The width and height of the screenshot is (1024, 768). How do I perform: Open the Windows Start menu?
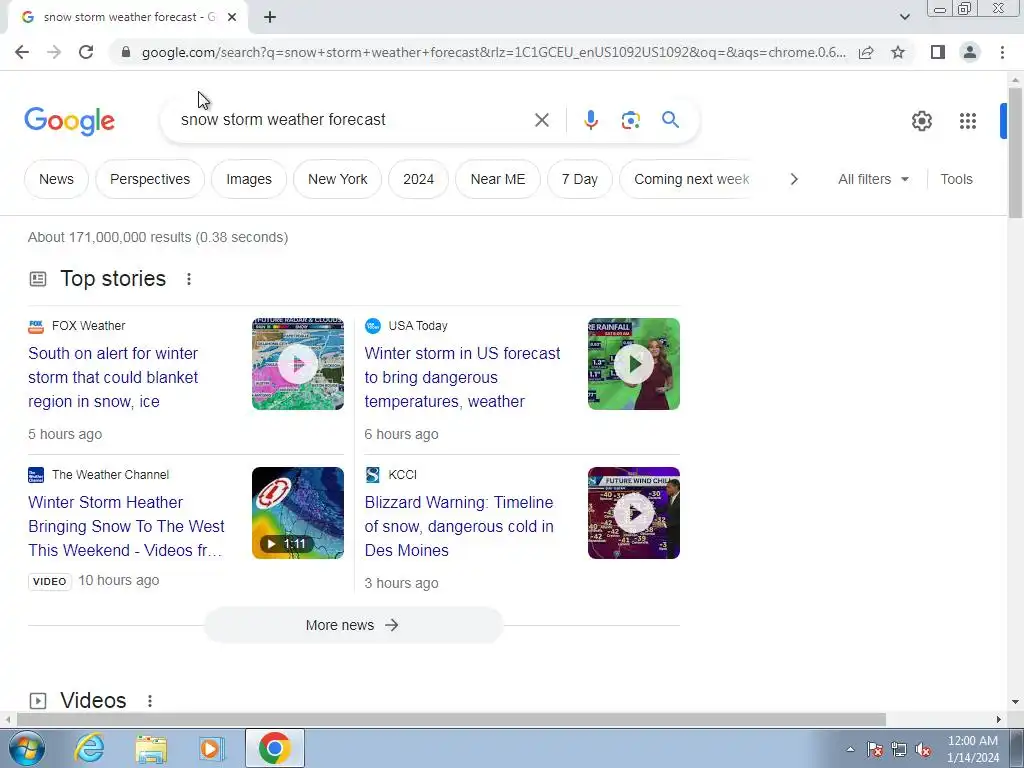pyautogui.click(x=27, y=748)
